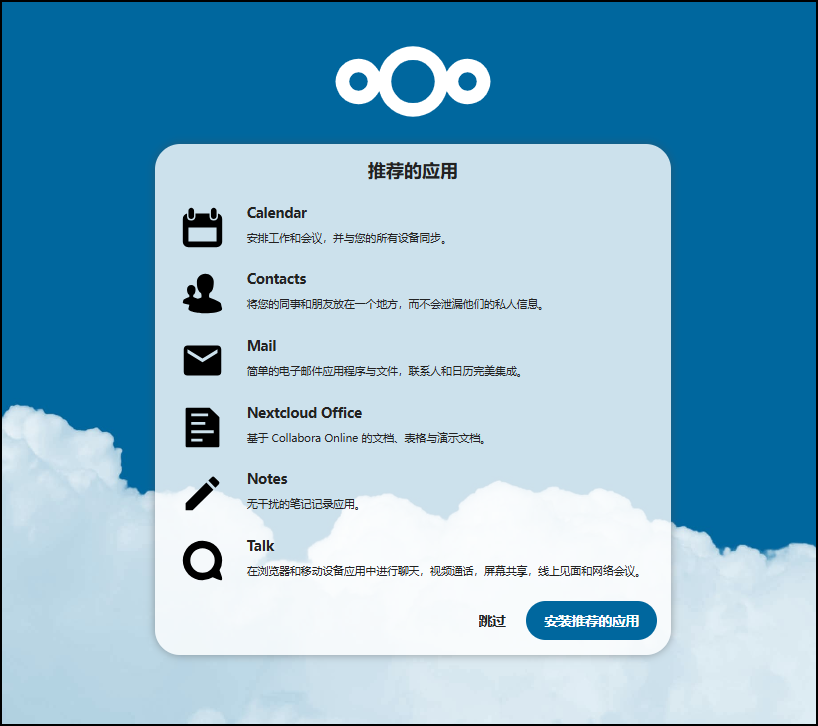Click the Notes pencil icon

pos(202,493)
